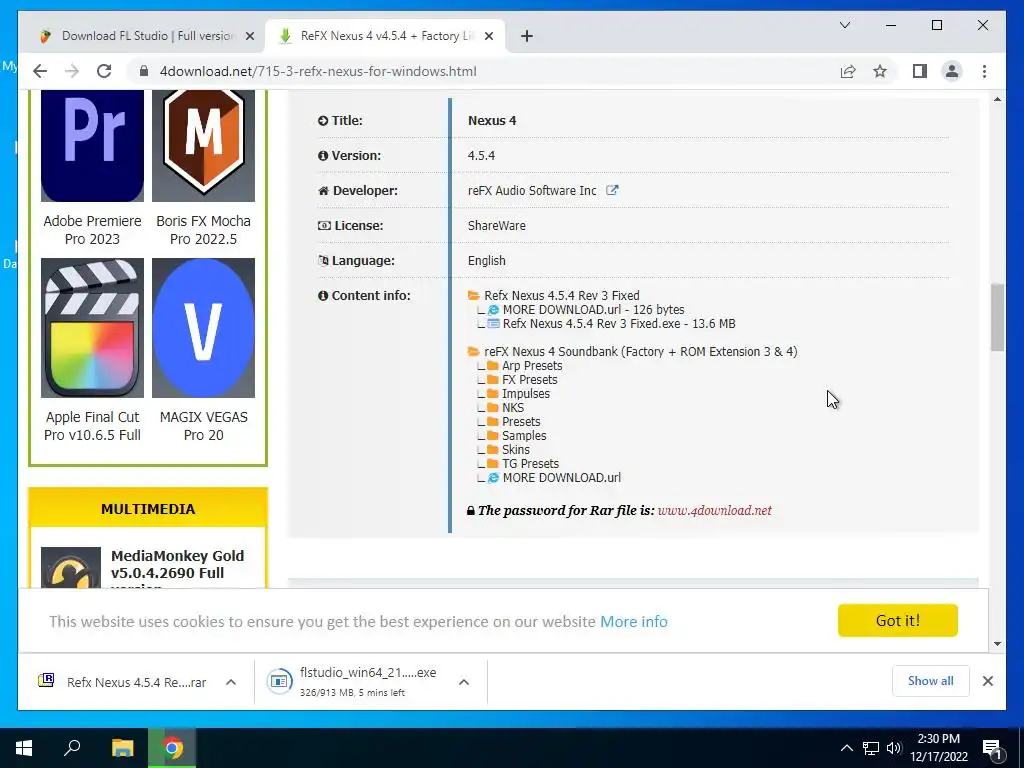View site information padlock icon
Viewport: 1024px width, 768px height.
click(144, 71)
